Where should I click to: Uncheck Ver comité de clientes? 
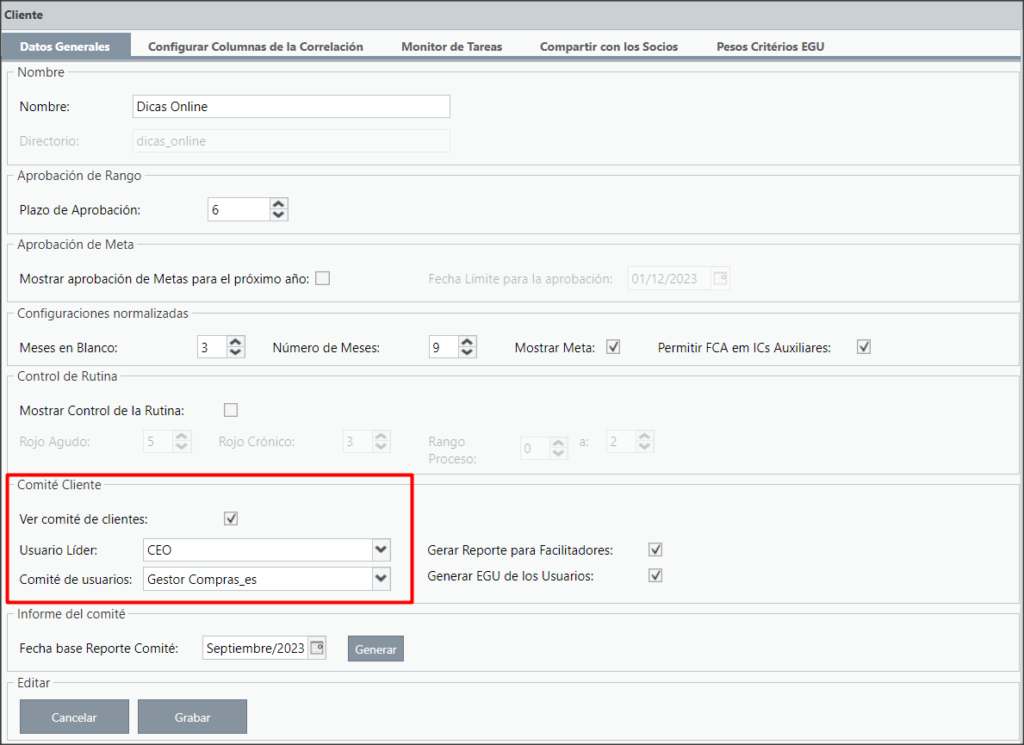[x=231, y=519]
